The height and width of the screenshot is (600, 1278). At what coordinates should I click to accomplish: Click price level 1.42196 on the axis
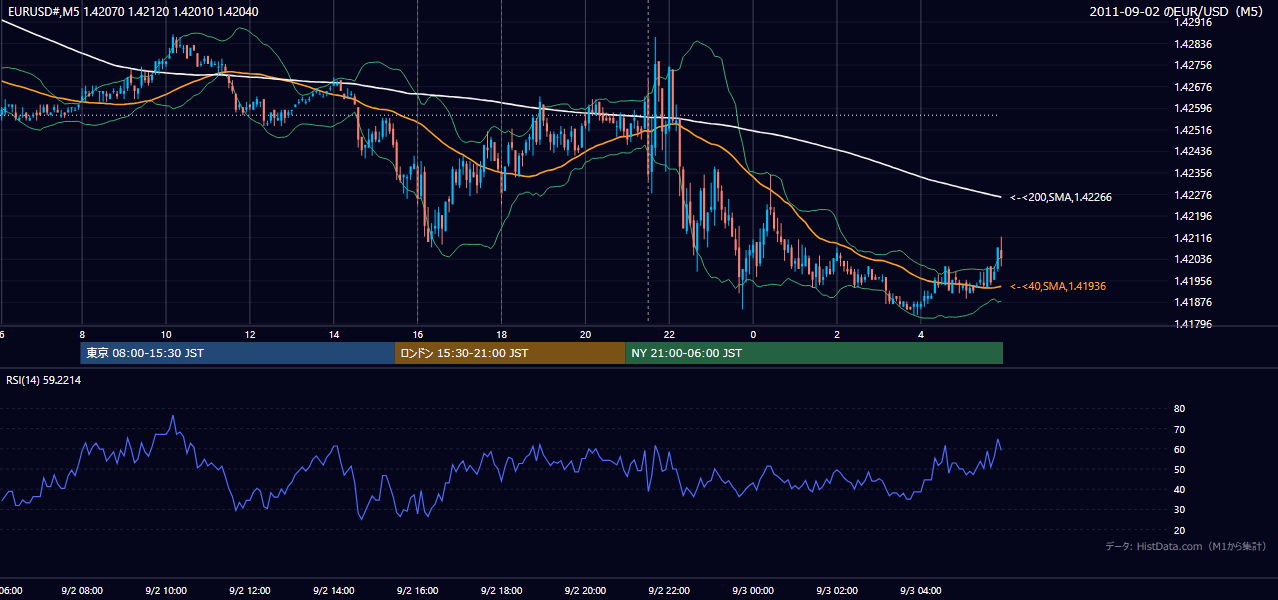pyautogui.click(x=1195, y=216)
